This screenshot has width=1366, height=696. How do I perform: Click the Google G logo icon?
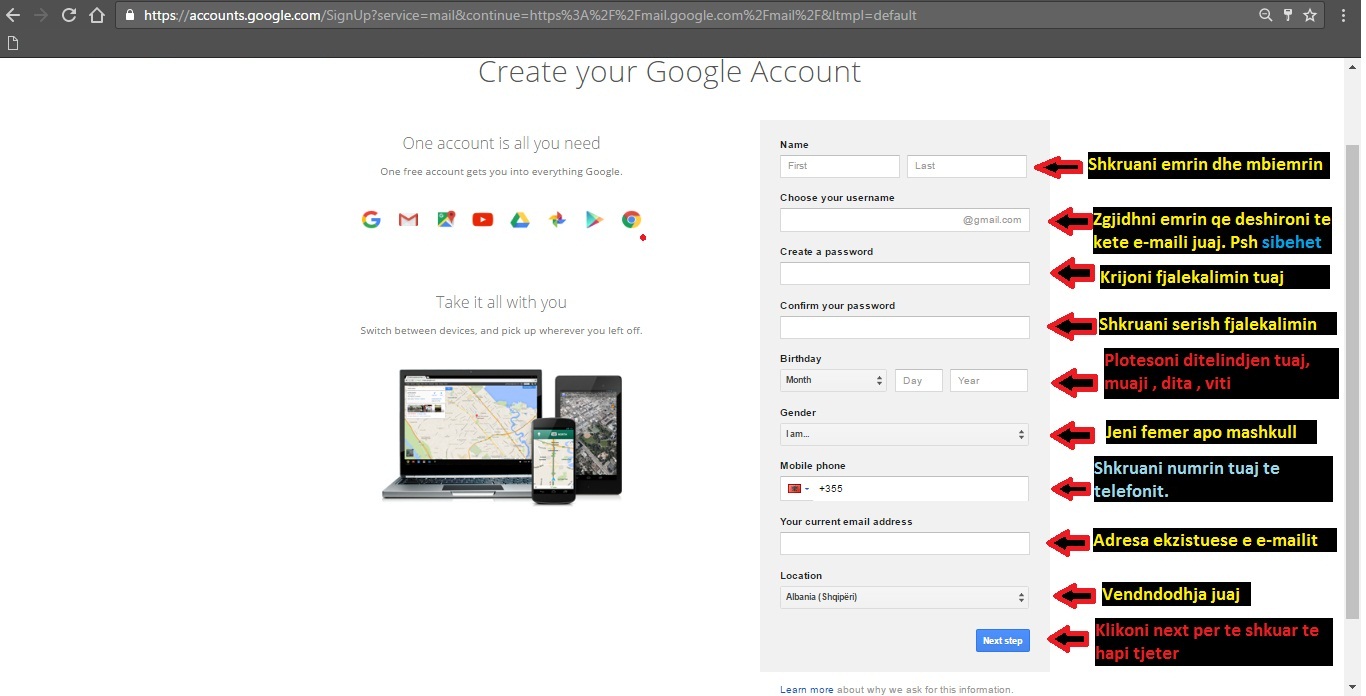point(371,219)
